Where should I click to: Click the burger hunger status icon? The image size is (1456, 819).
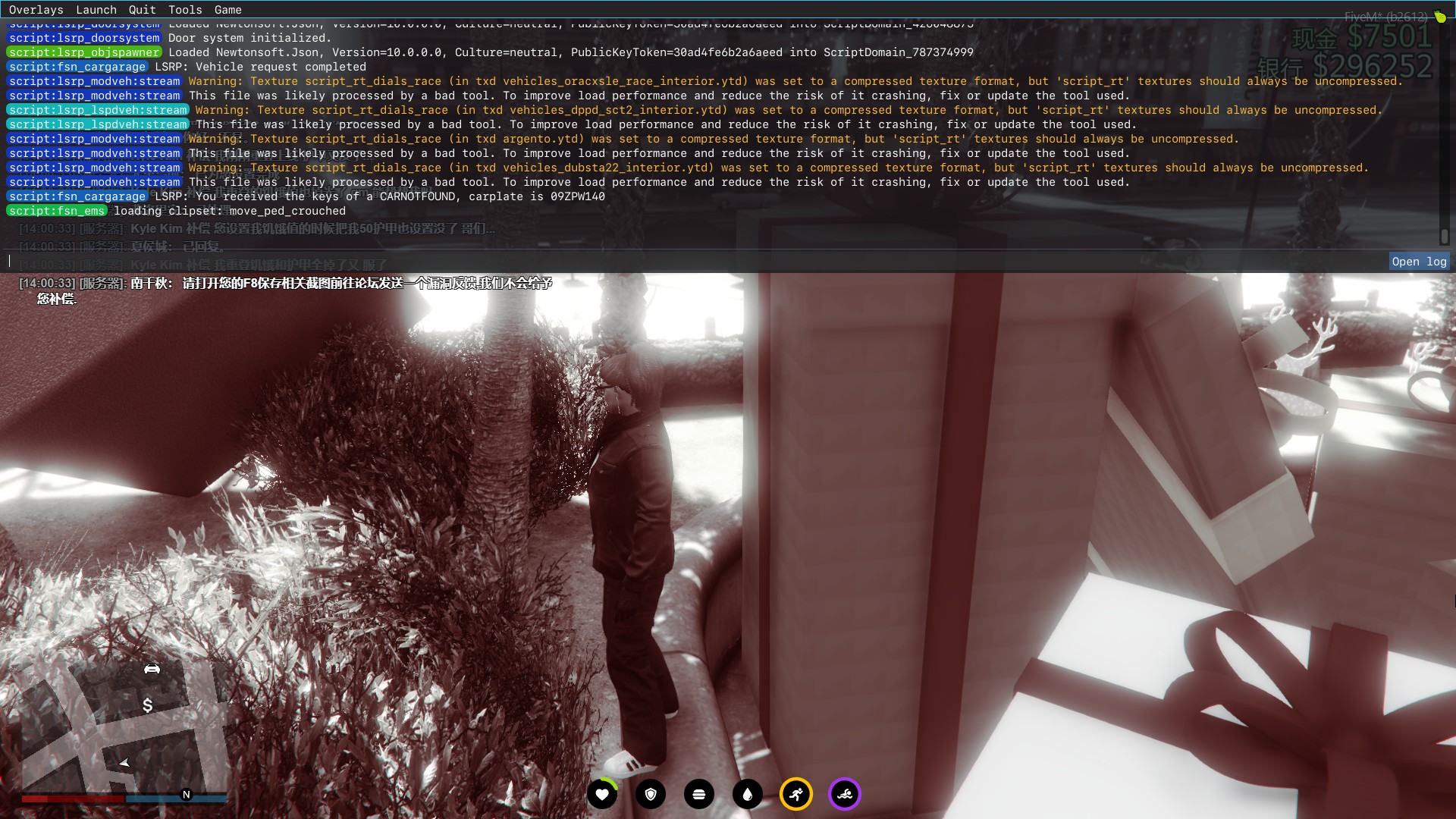(x=699, y=795)
